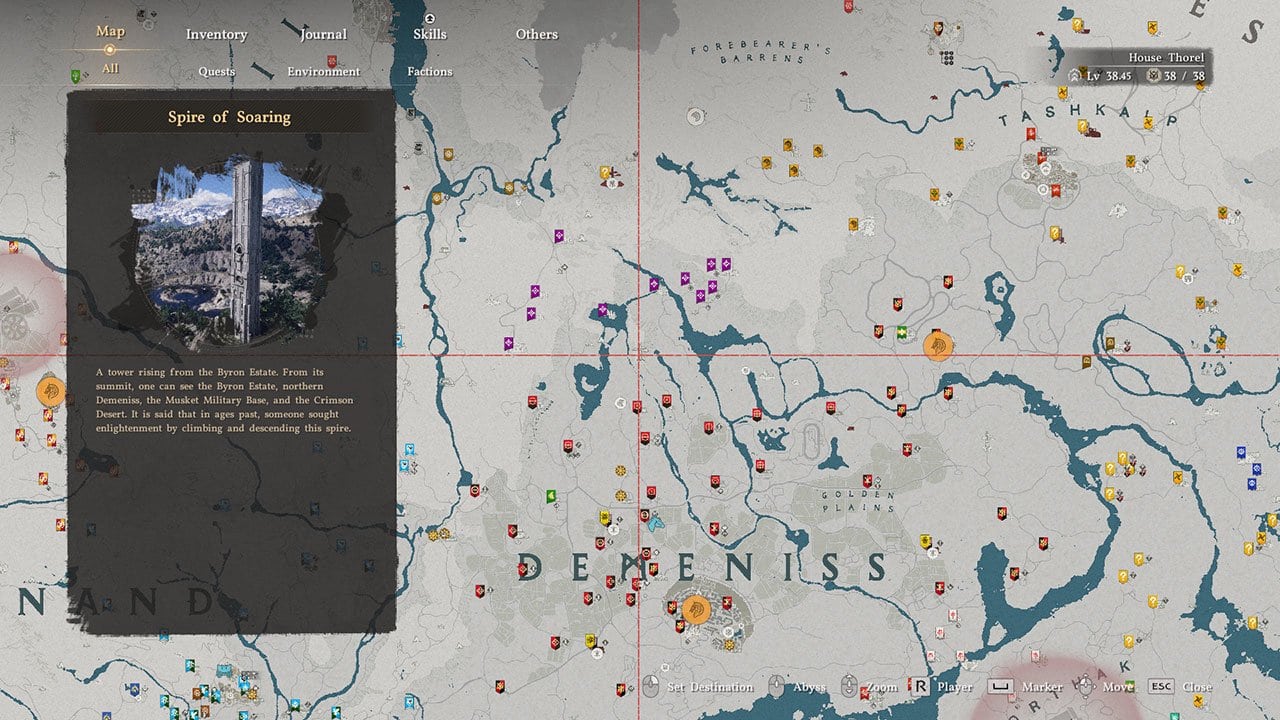Viewport: 1280px width, 720px height.
Task: Select the green flag marker beside the eastern lion emblem
Action: [903, 332]
